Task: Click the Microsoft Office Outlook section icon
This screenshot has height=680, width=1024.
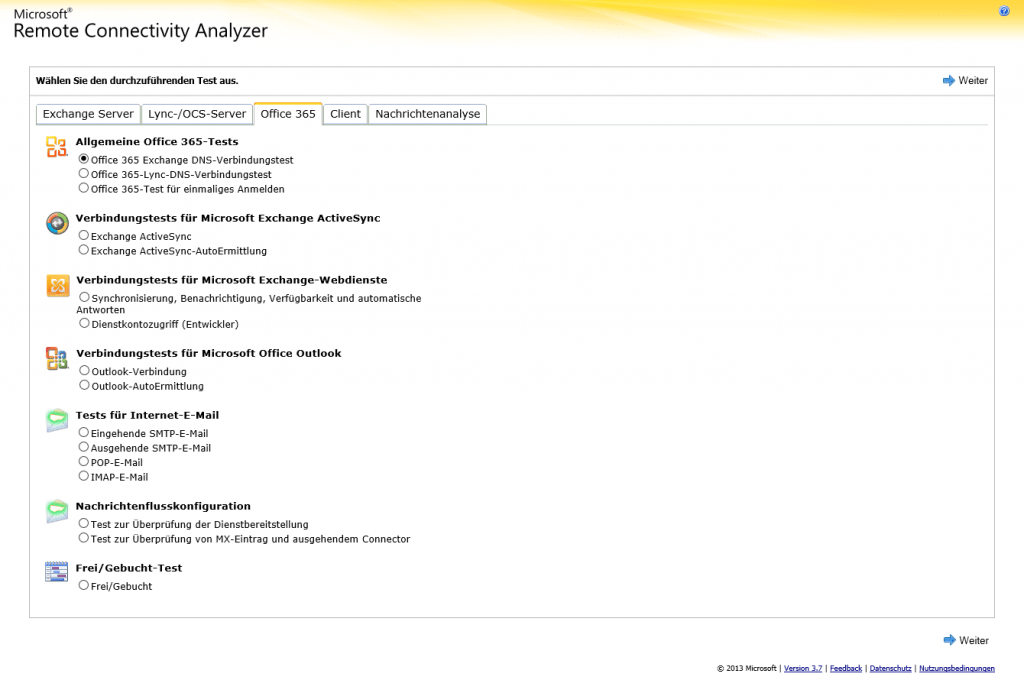Action: click(56, 359)
